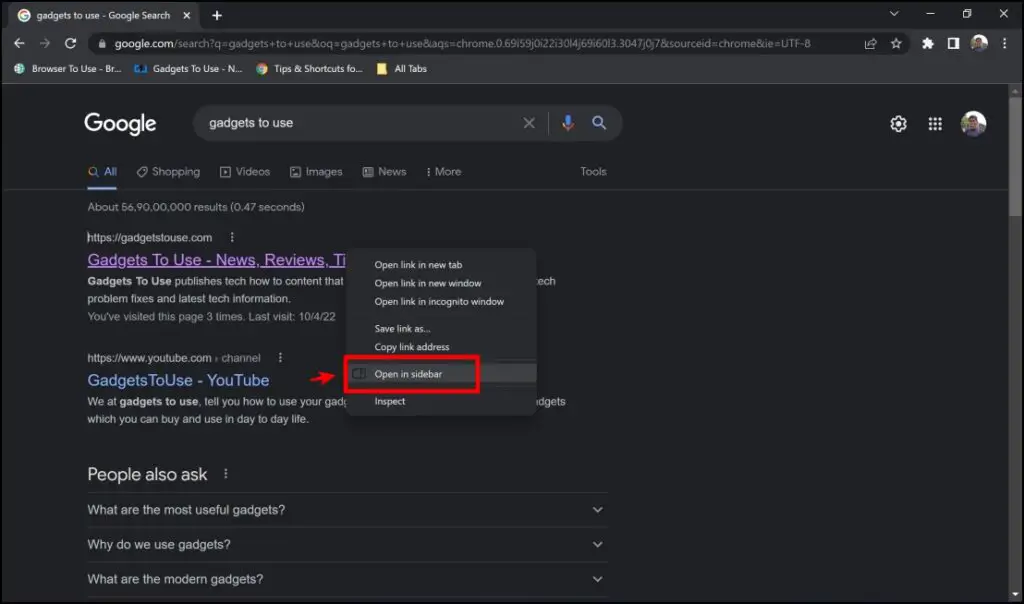The image size is (1024, 604).
Task: Expand "What are the most useful gadgets?"
Action: tap(597, 510)
